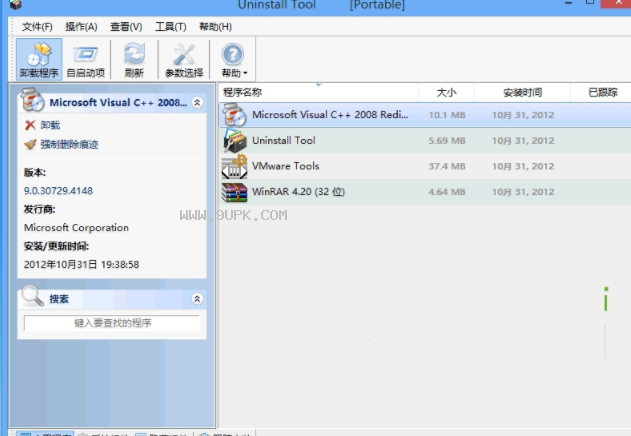
Task: Select the WinRAR 4.20 (32 位) row
Action: point(425,192)
